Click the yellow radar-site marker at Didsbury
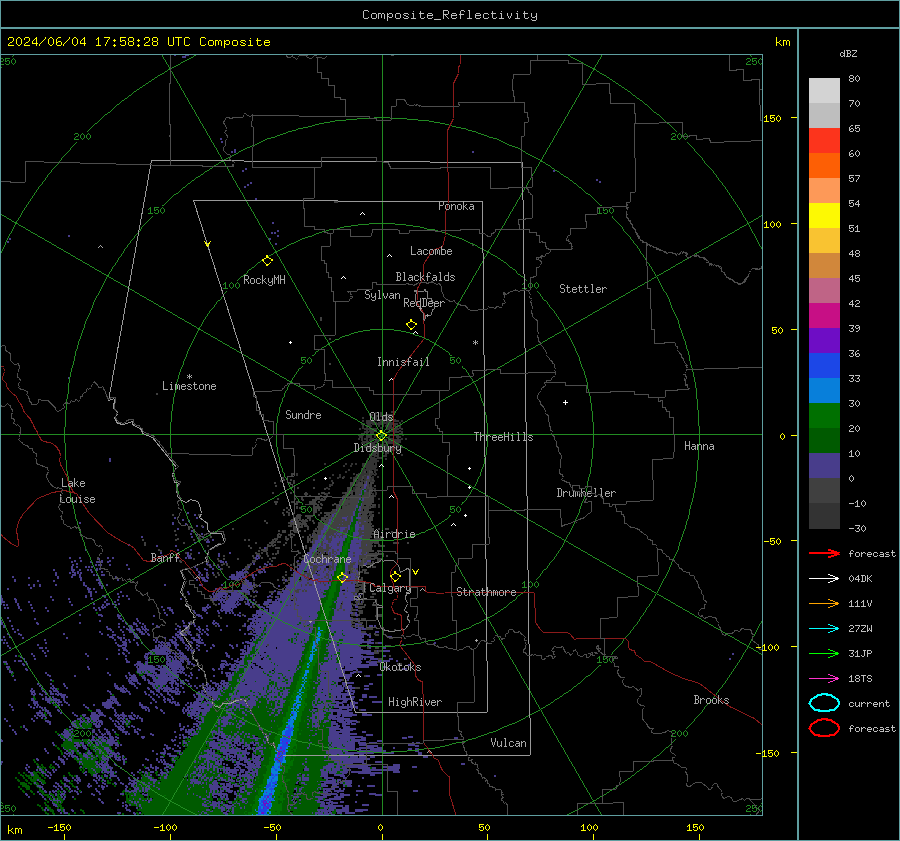Image resolution: width=900 pixels, height=841 pixels. (381, 436)
